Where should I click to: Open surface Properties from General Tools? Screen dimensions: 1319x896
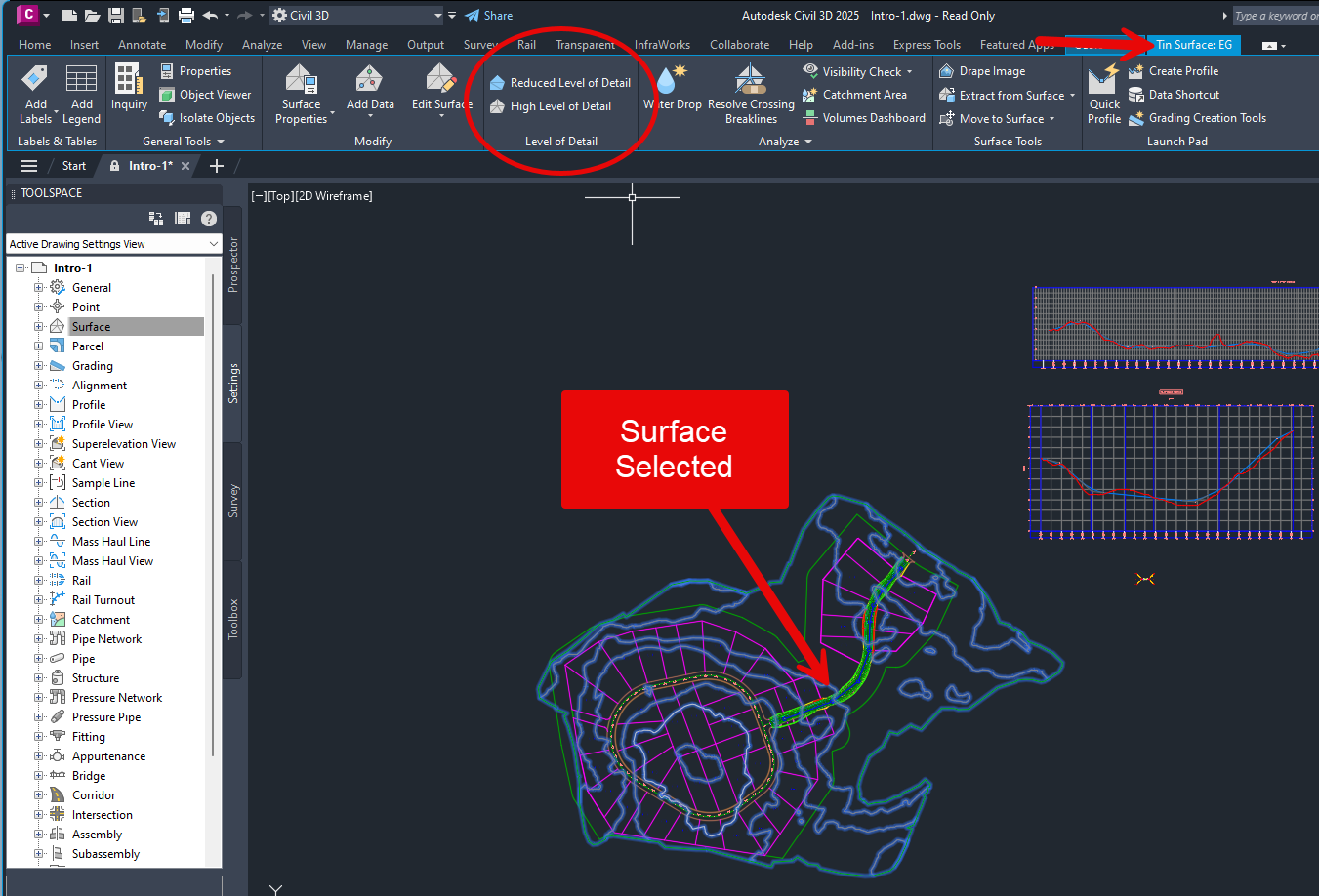coord(195,71)
